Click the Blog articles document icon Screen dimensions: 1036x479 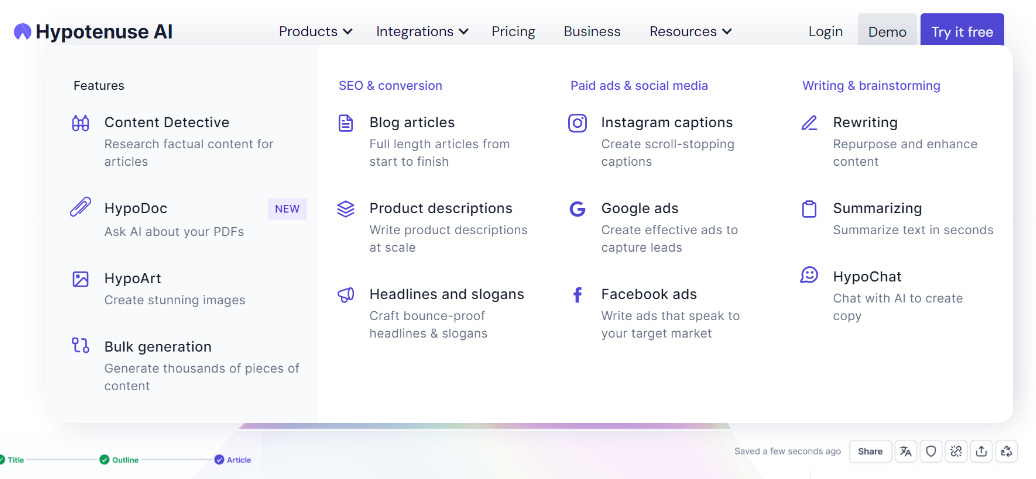[346, 123]
